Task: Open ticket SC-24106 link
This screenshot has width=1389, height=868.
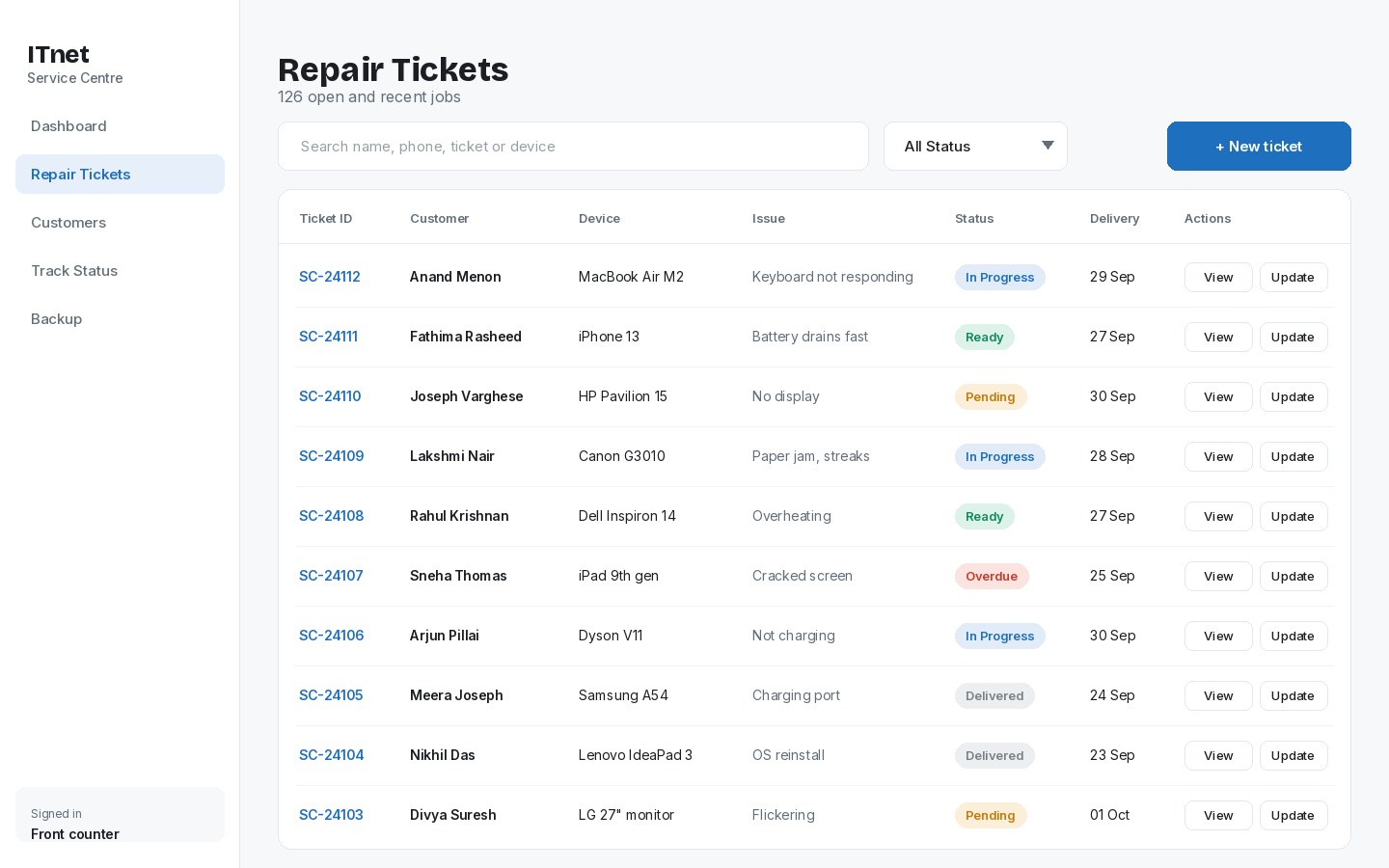Action: [332, 636]
